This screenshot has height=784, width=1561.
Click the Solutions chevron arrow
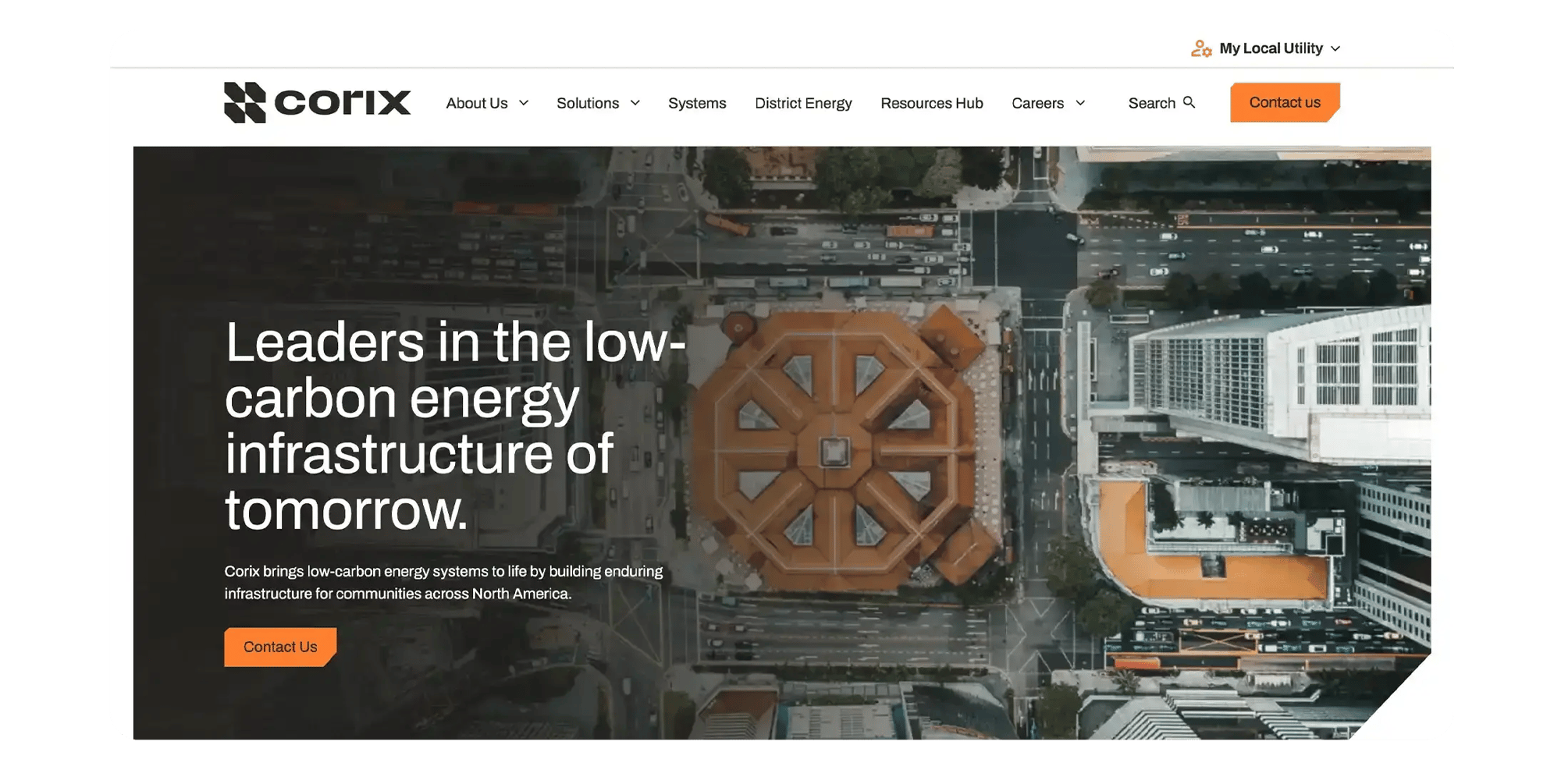coord(635,103)
